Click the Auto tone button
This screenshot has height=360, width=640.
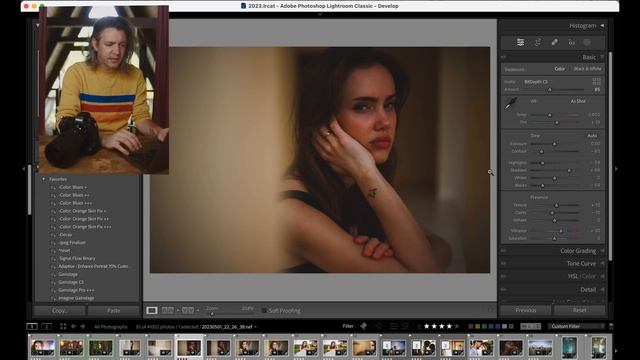[x=592, y=136]
